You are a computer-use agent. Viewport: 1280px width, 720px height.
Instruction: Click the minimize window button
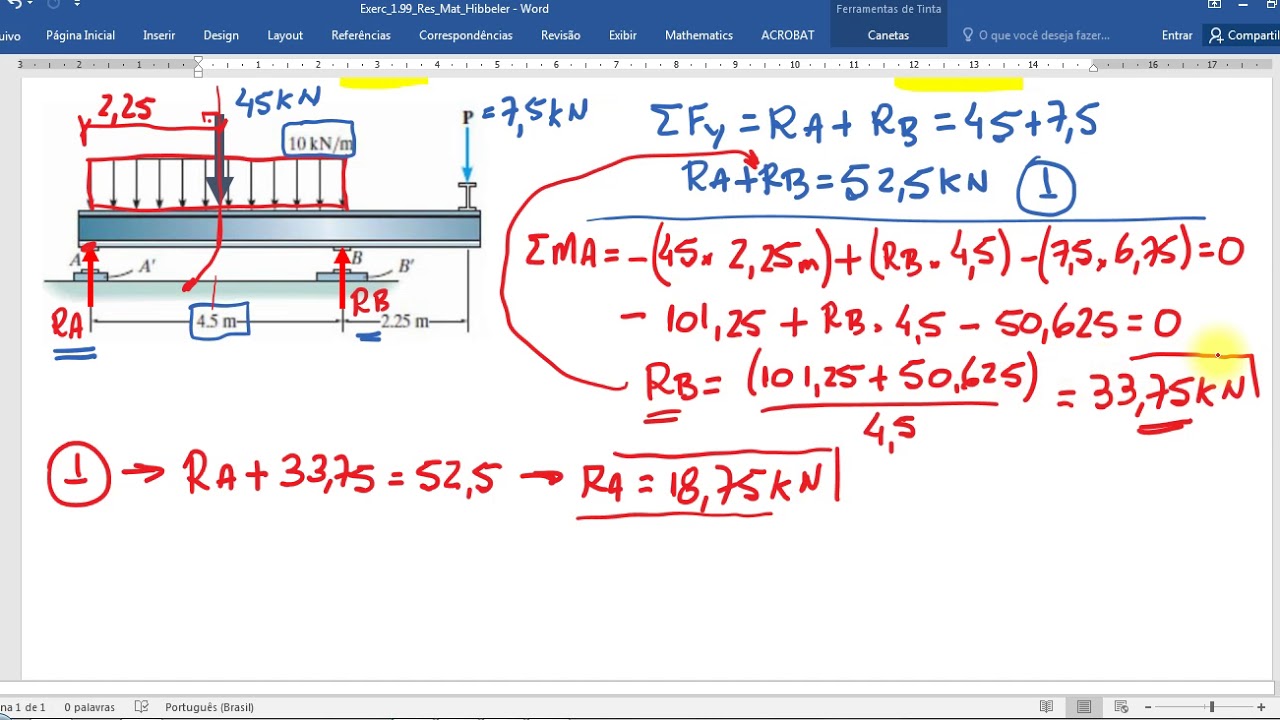(x=1242, y=5)
